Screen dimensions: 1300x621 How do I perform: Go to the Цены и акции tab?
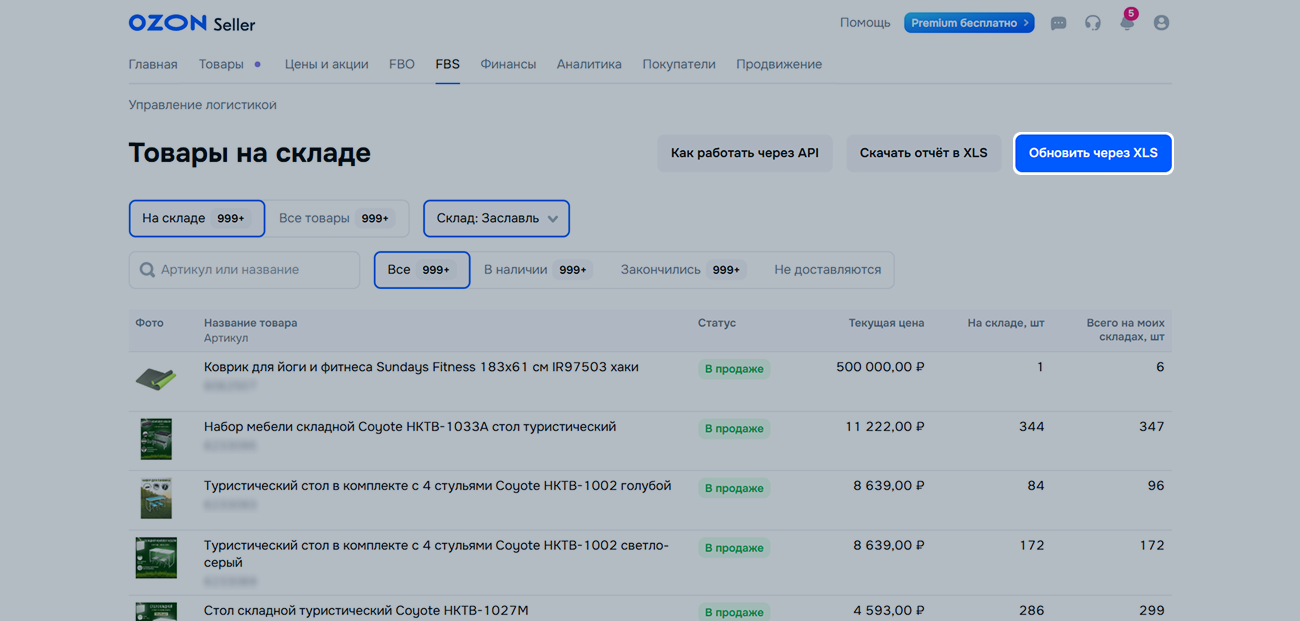click(326, 64)
